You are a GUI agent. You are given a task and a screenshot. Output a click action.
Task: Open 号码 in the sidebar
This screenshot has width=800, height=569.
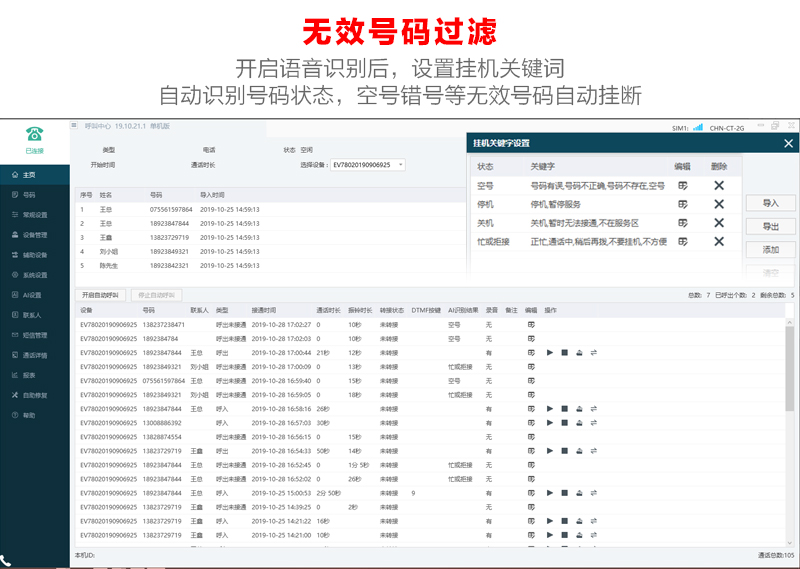tap(29, 195)
